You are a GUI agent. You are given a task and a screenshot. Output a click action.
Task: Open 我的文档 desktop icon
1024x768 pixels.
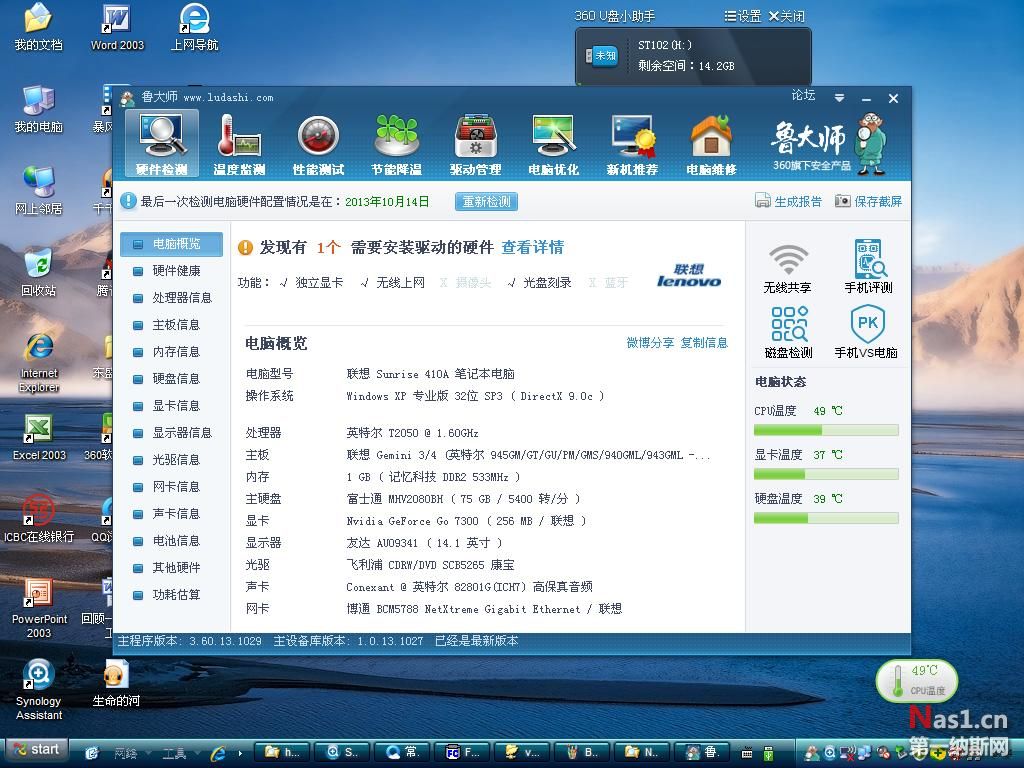pyautogui.click(x=39, y=28)
